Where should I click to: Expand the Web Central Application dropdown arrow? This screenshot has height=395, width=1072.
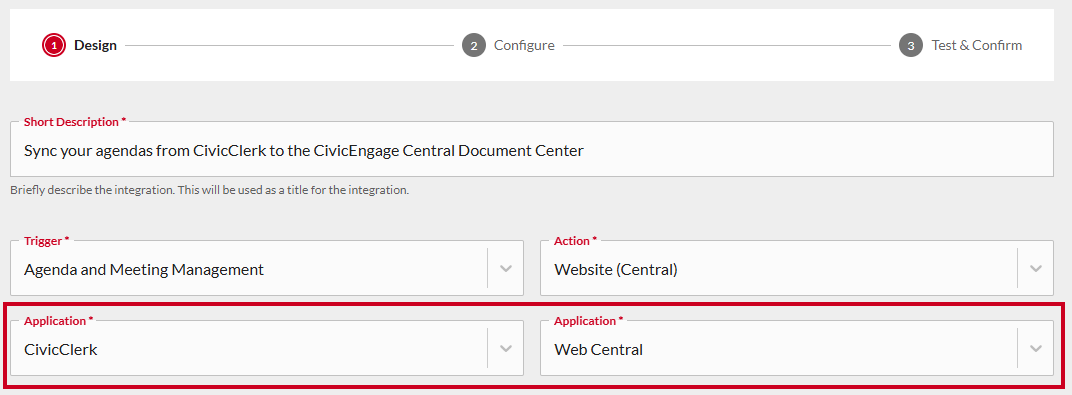[1036, 349]
